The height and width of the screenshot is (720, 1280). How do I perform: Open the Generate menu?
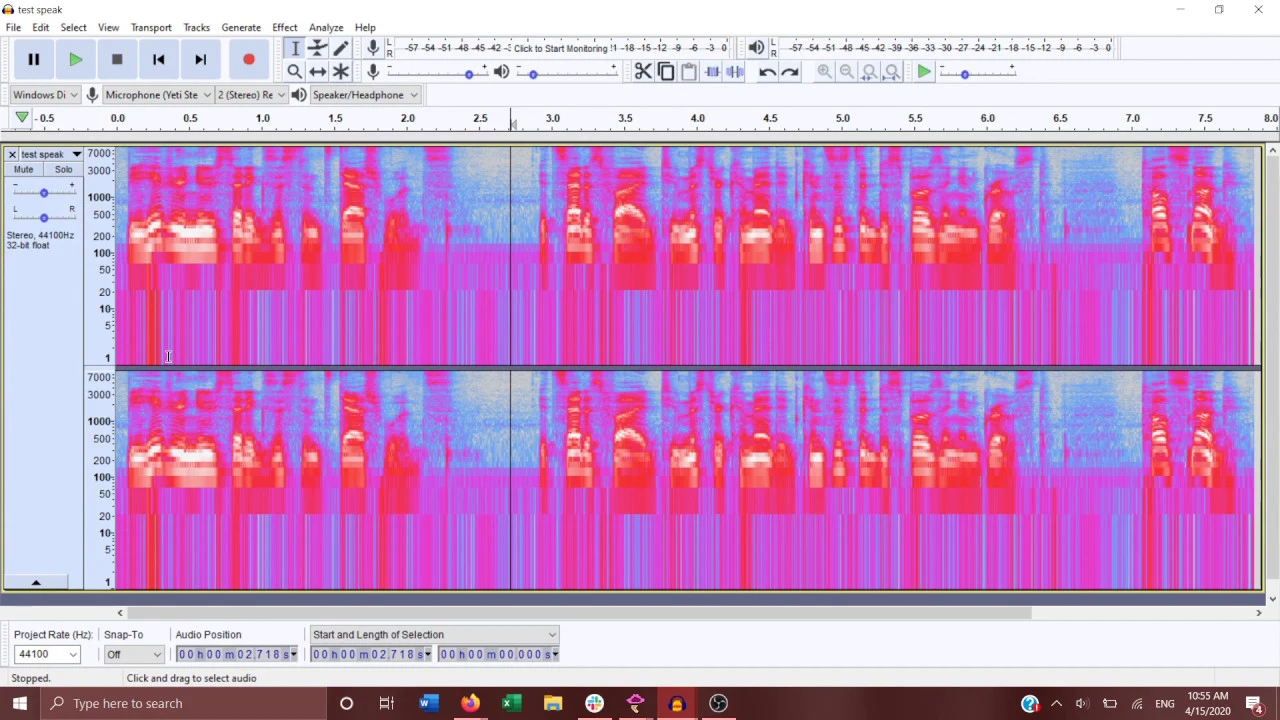pos(241,28)
